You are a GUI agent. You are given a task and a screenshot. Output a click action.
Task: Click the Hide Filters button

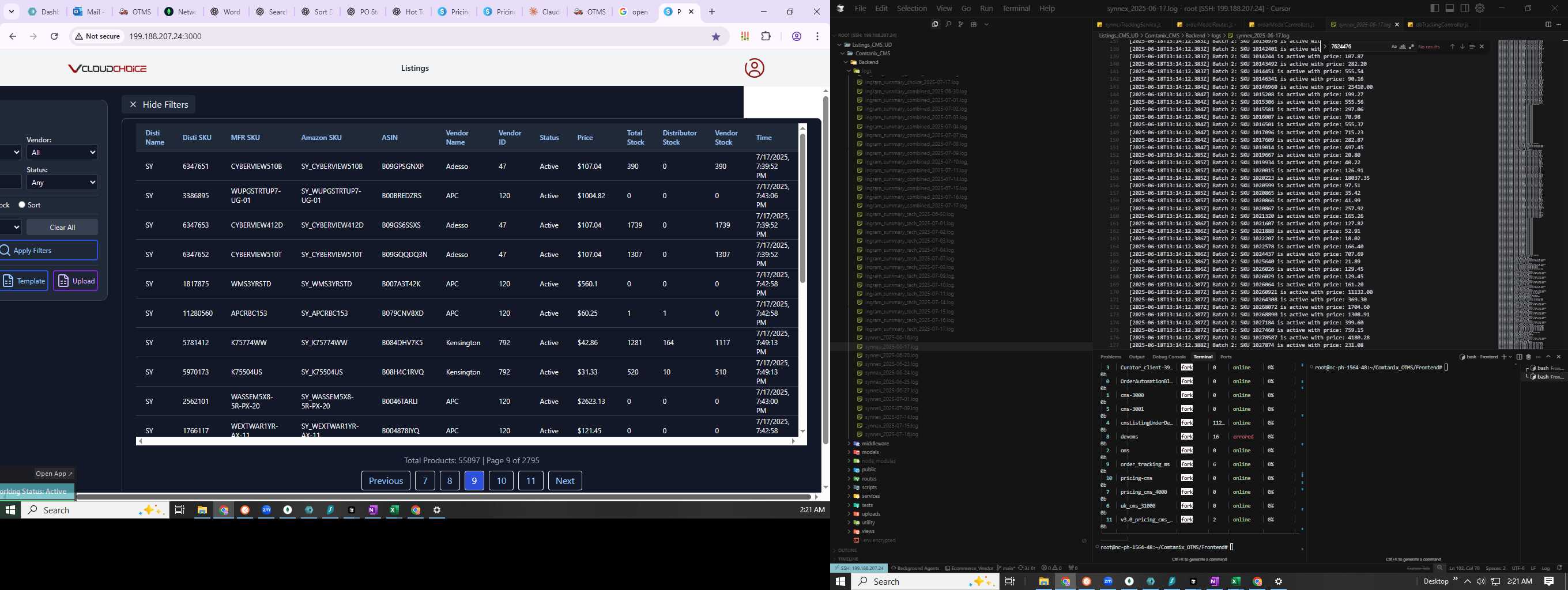point(159,105)
